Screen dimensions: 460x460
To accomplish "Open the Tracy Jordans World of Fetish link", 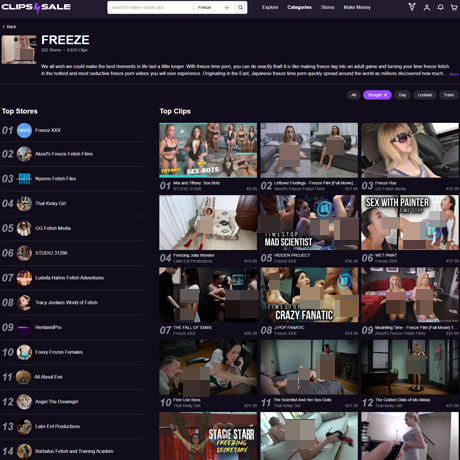I will (x=66, y=303).
